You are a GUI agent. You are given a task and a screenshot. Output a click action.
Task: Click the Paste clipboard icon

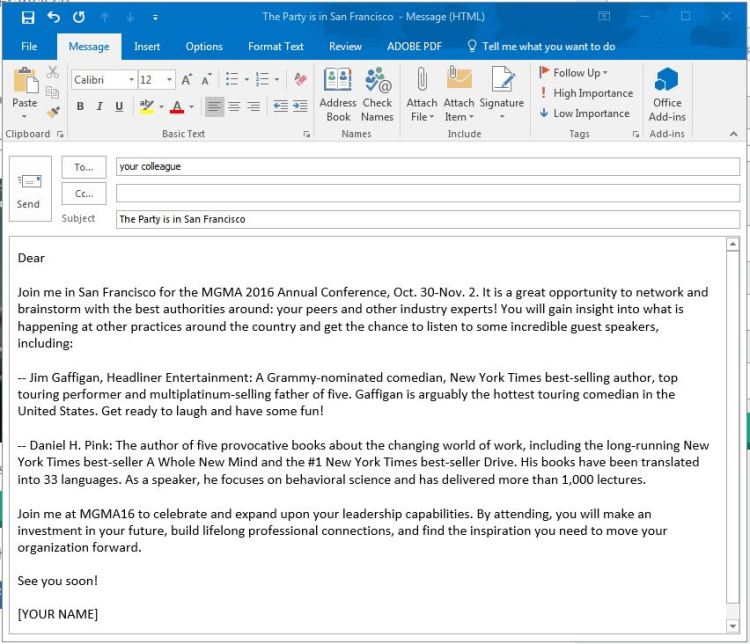coord(25,80)
